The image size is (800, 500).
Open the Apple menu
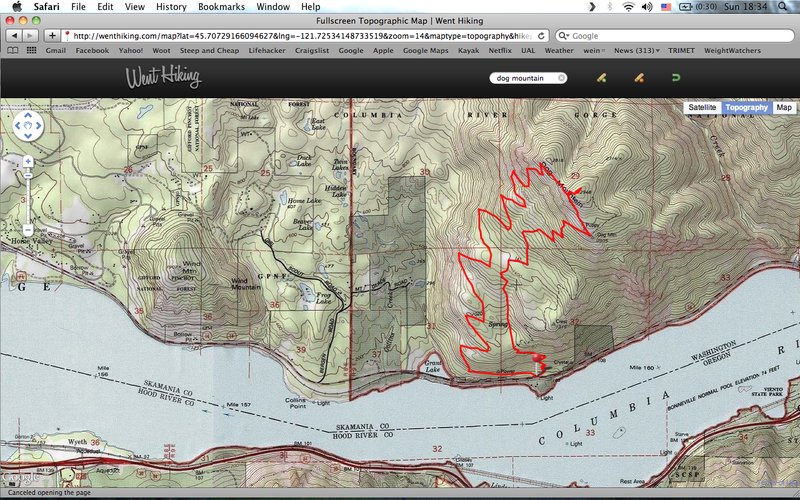[x=17, y=7]
